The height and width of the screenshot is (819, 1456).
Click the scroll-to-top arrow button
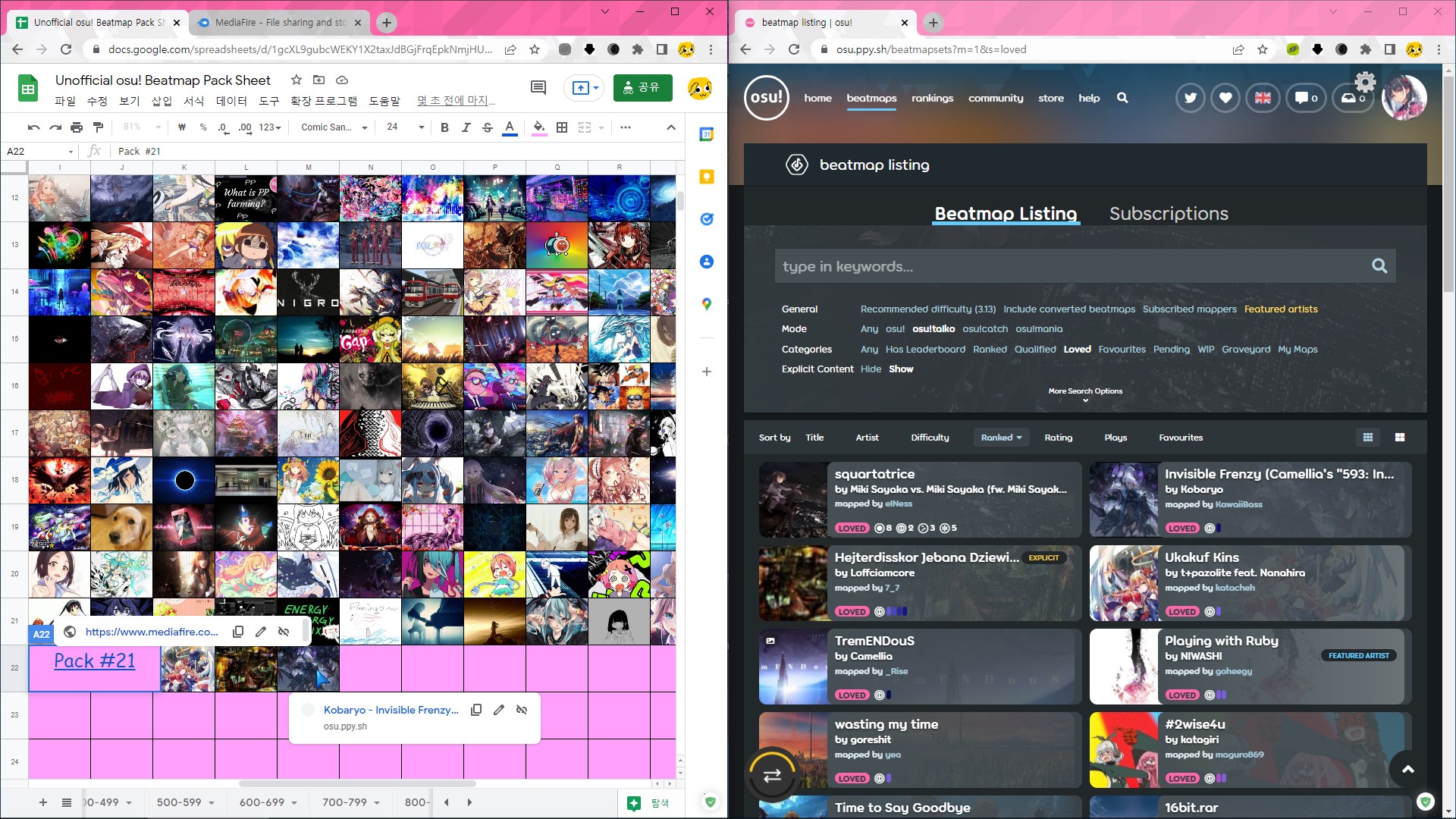[1407, 769]
